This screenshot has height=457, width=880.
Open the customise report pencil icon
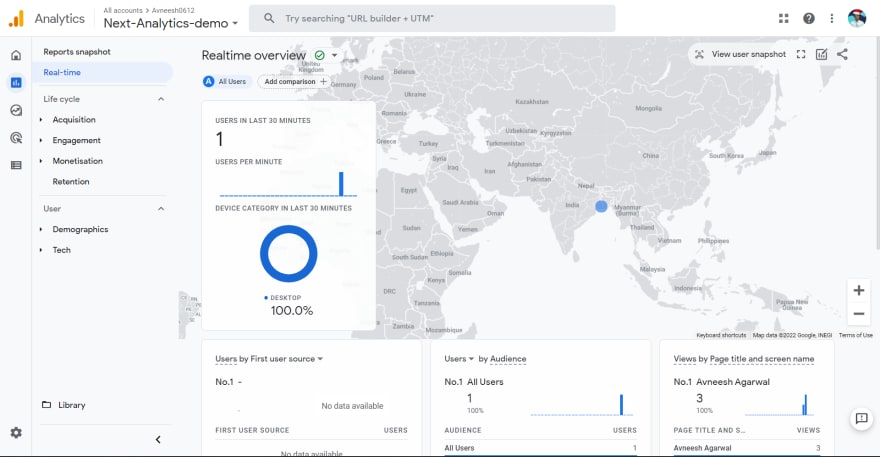pos(821,54)
